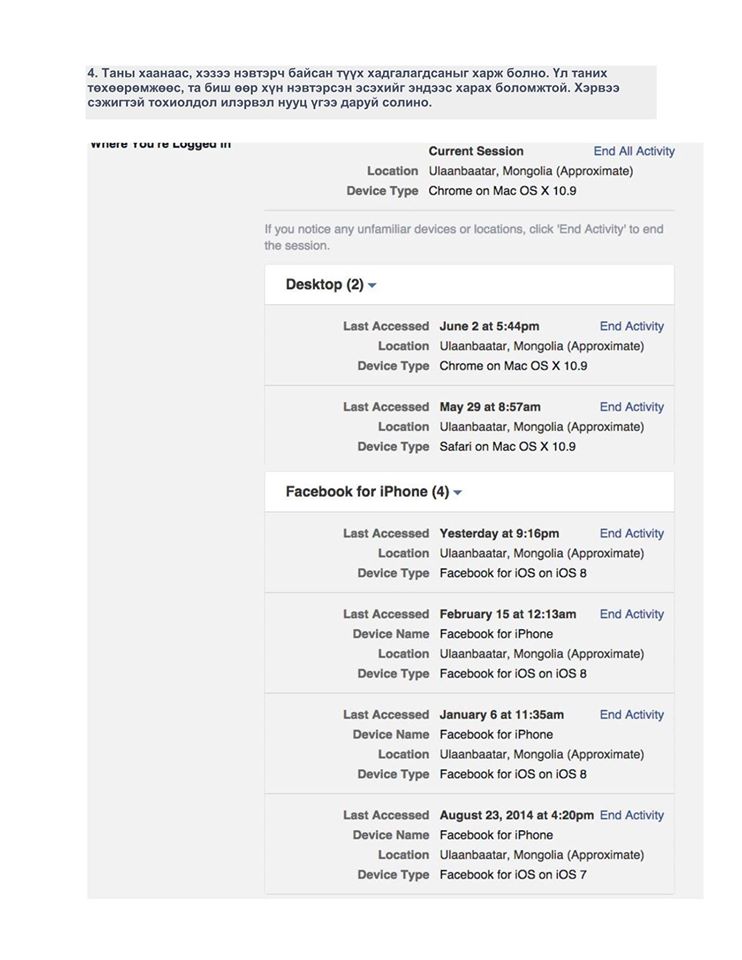742x960 pixels.
Task: End Activity for January 6 iPhone session
Action: (x=631, y=714)
